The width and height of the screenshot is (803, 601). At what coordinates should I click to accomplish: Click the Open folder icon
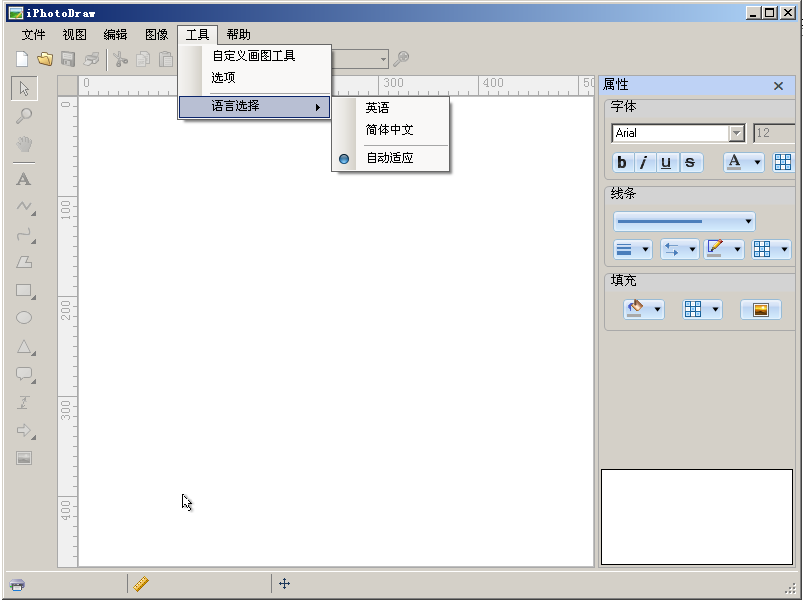tap(45, 59)
